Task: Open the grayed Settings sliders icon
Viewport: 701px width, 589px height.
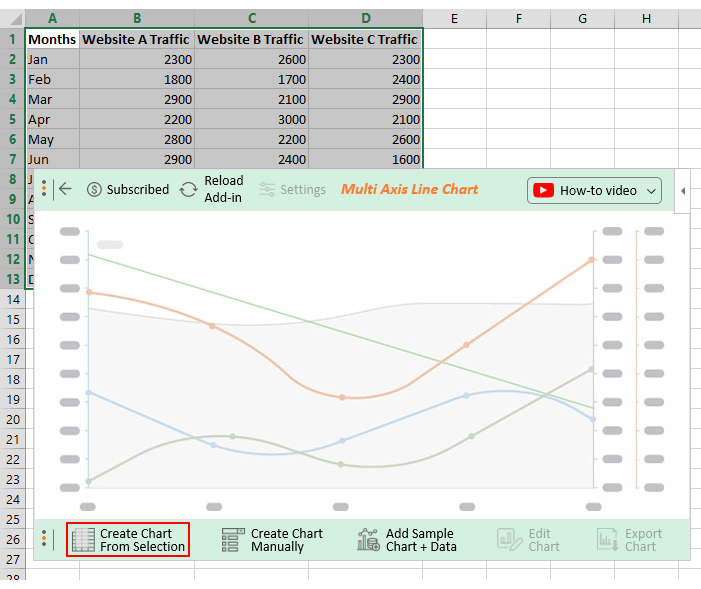Action: click(267, 190)
